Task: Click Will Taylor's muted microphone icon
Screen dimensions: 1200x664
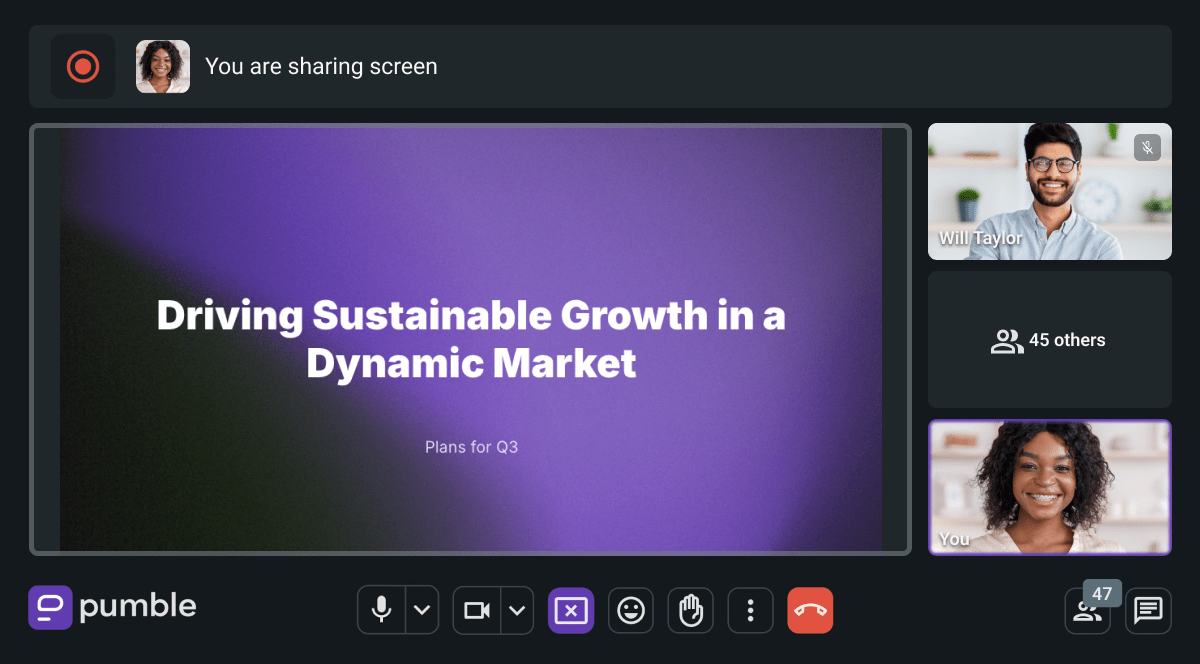Action: 1147,148
